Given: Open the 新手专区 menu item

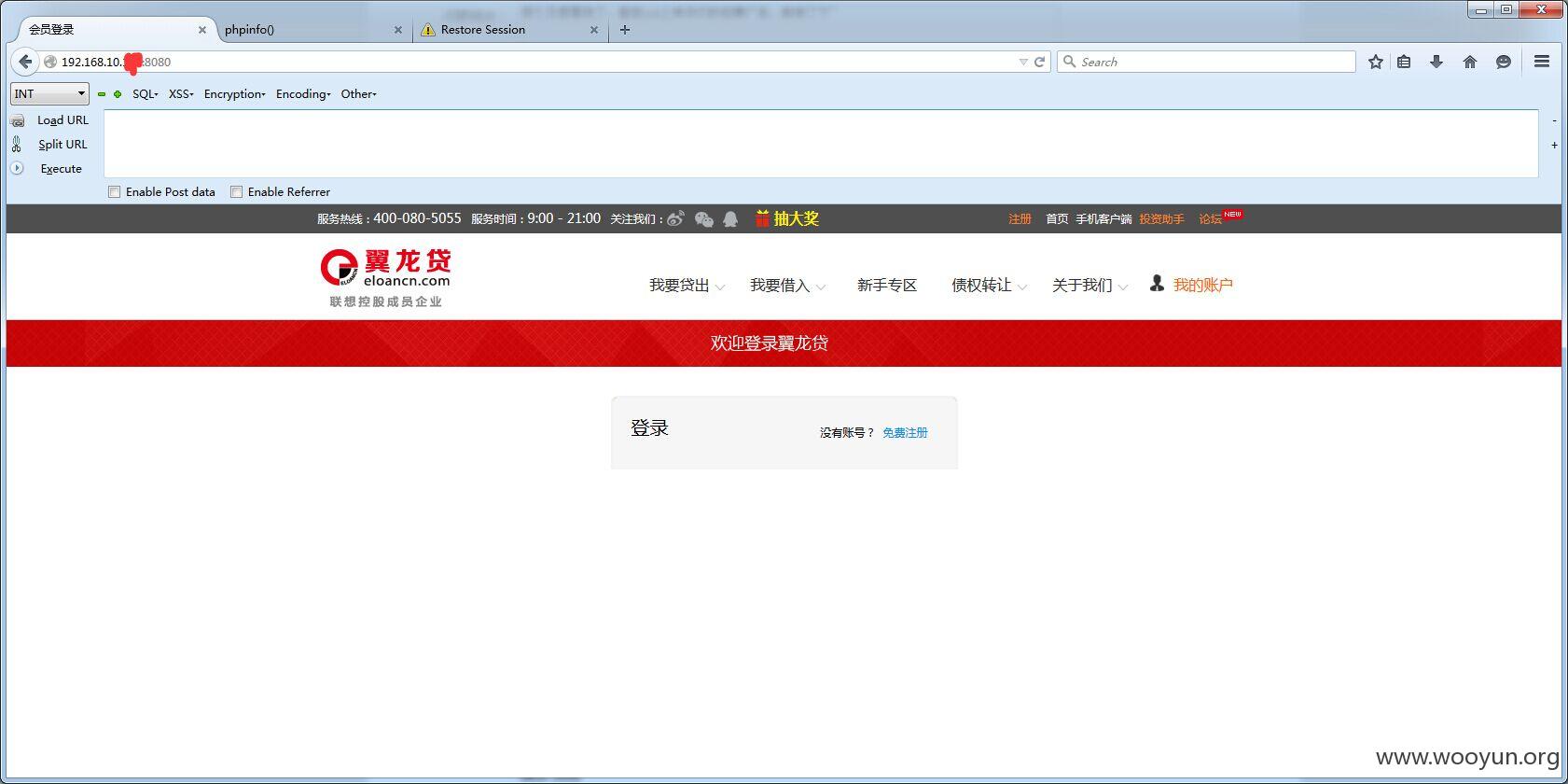Looking at the screenshot, I should pyautogui.click(x=887, y=286).
